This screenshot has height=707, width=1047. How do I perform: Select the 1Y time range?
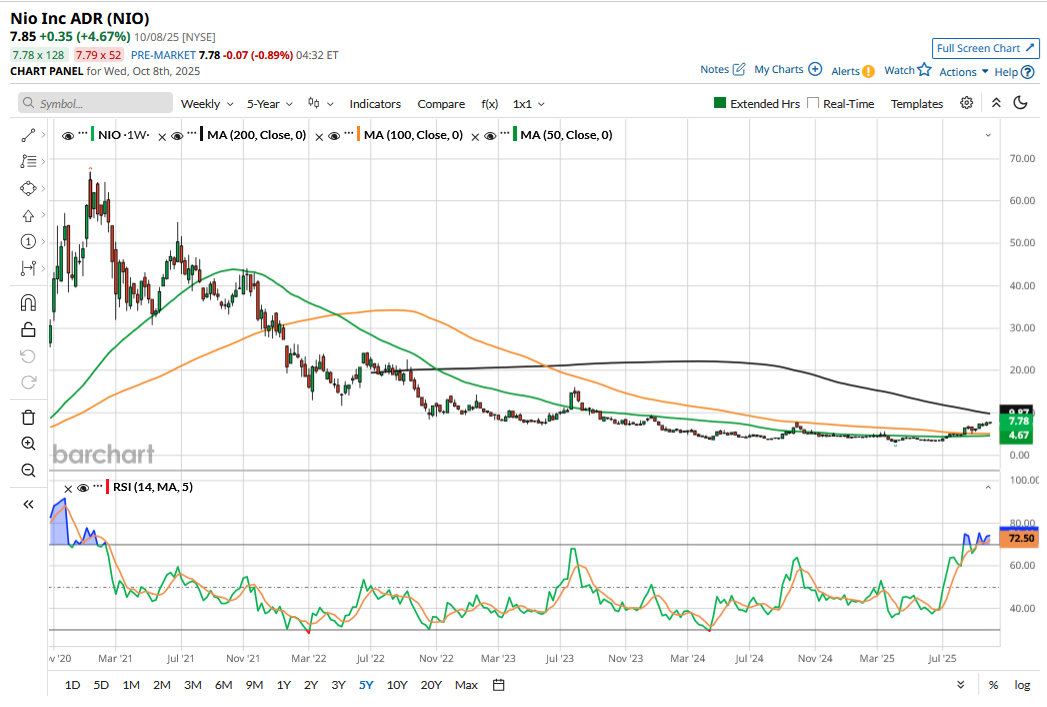[x=284, y=685]
